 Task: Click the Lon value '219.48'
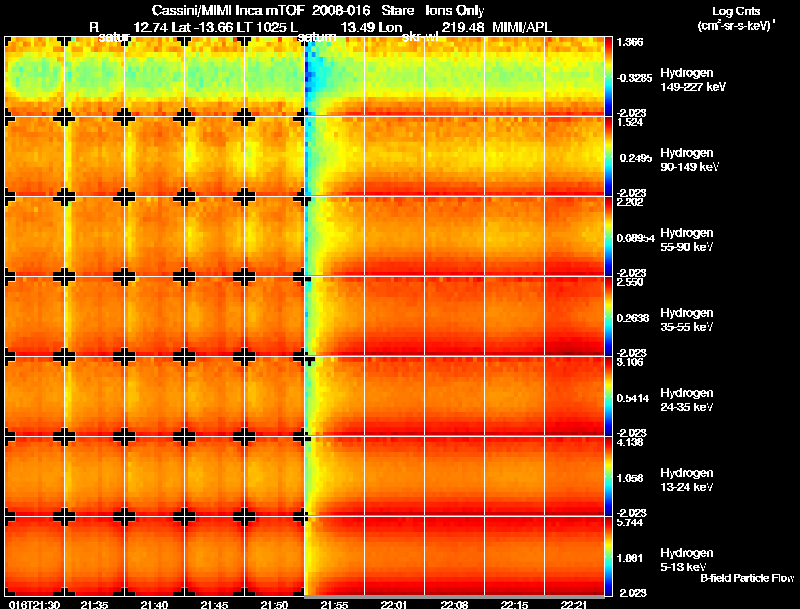(x=463, y=27)
